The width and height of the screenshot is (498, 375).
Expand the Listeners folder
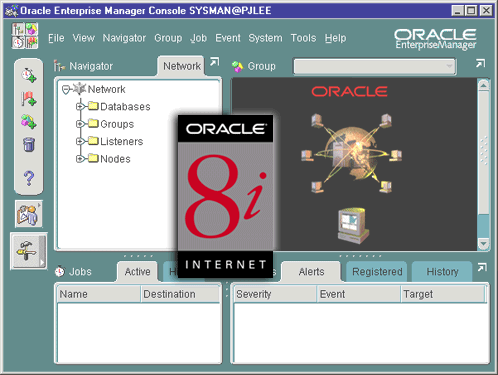(x=80, y=141)
